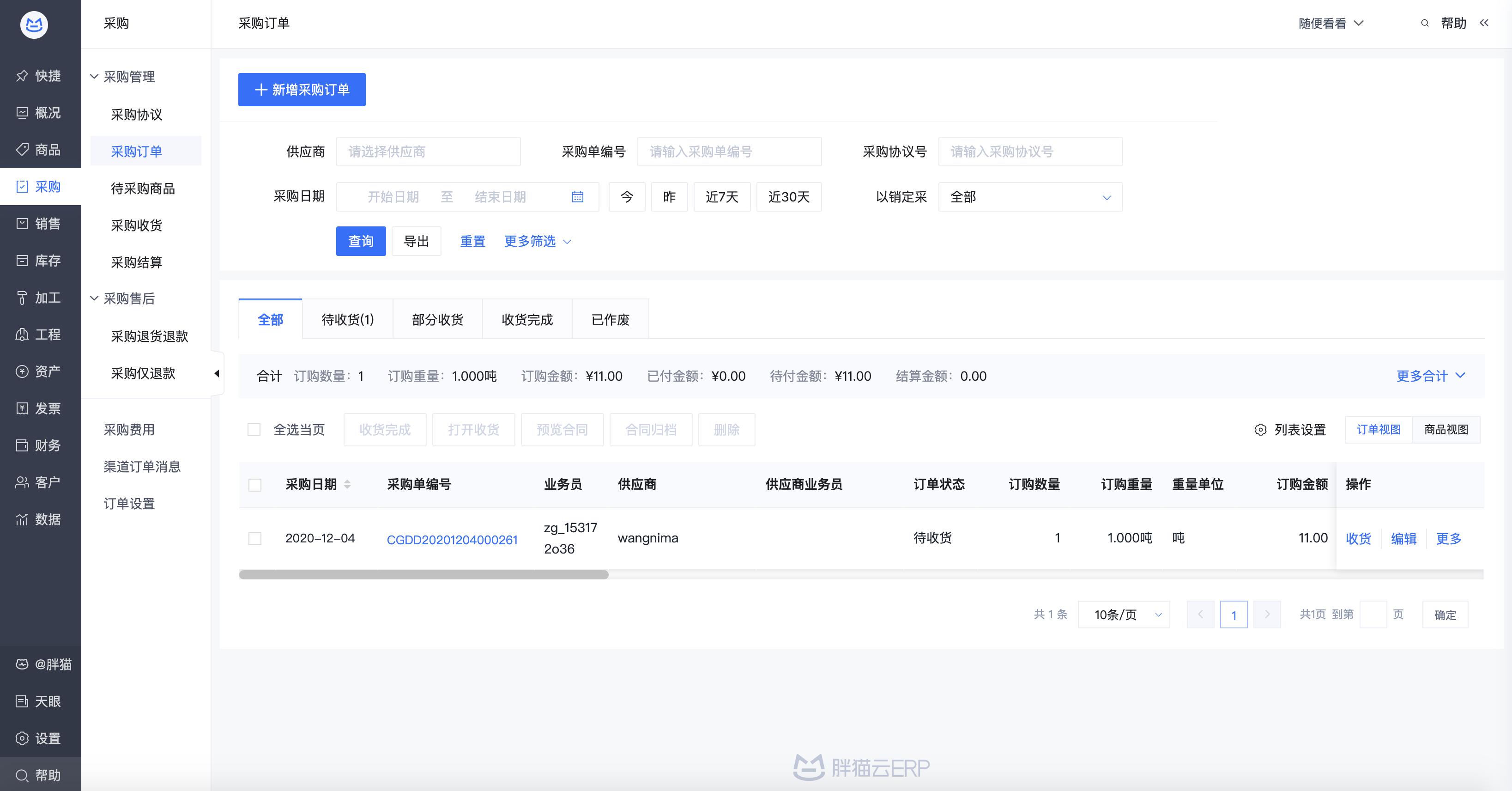Check the 全选当页 checkbox
Viewport: 1512px width, 791px height.
255,429
